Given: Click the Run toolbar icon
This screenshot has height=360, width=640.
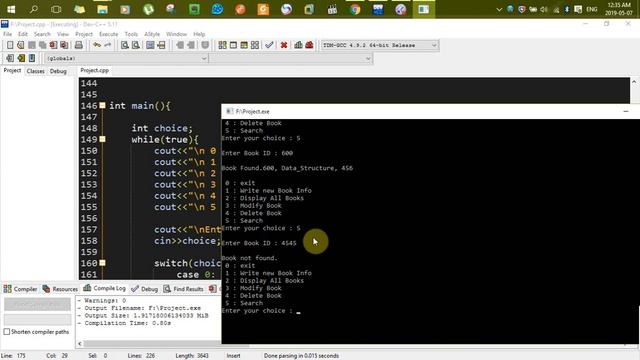Looking at the screenshot, I should [233, 45].
